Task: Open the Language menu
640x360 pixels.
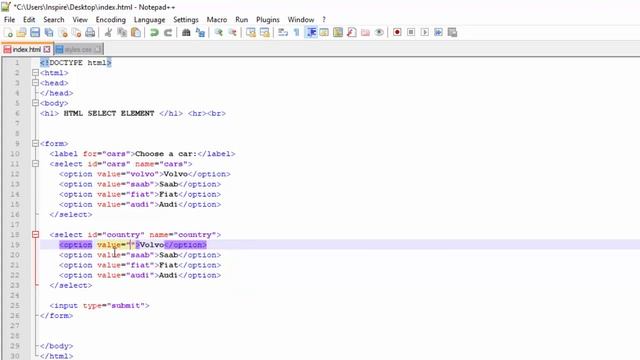Action: (x=149, y=20)
